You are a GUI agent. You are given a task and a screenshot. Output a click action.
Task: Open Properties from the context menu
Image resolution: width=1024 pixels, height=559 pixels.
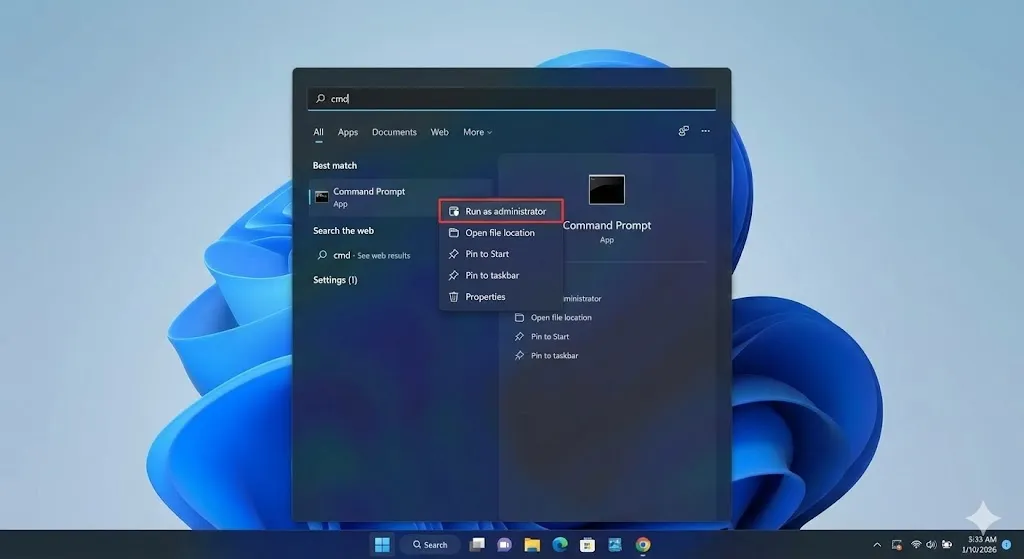[x=501, y=297]
